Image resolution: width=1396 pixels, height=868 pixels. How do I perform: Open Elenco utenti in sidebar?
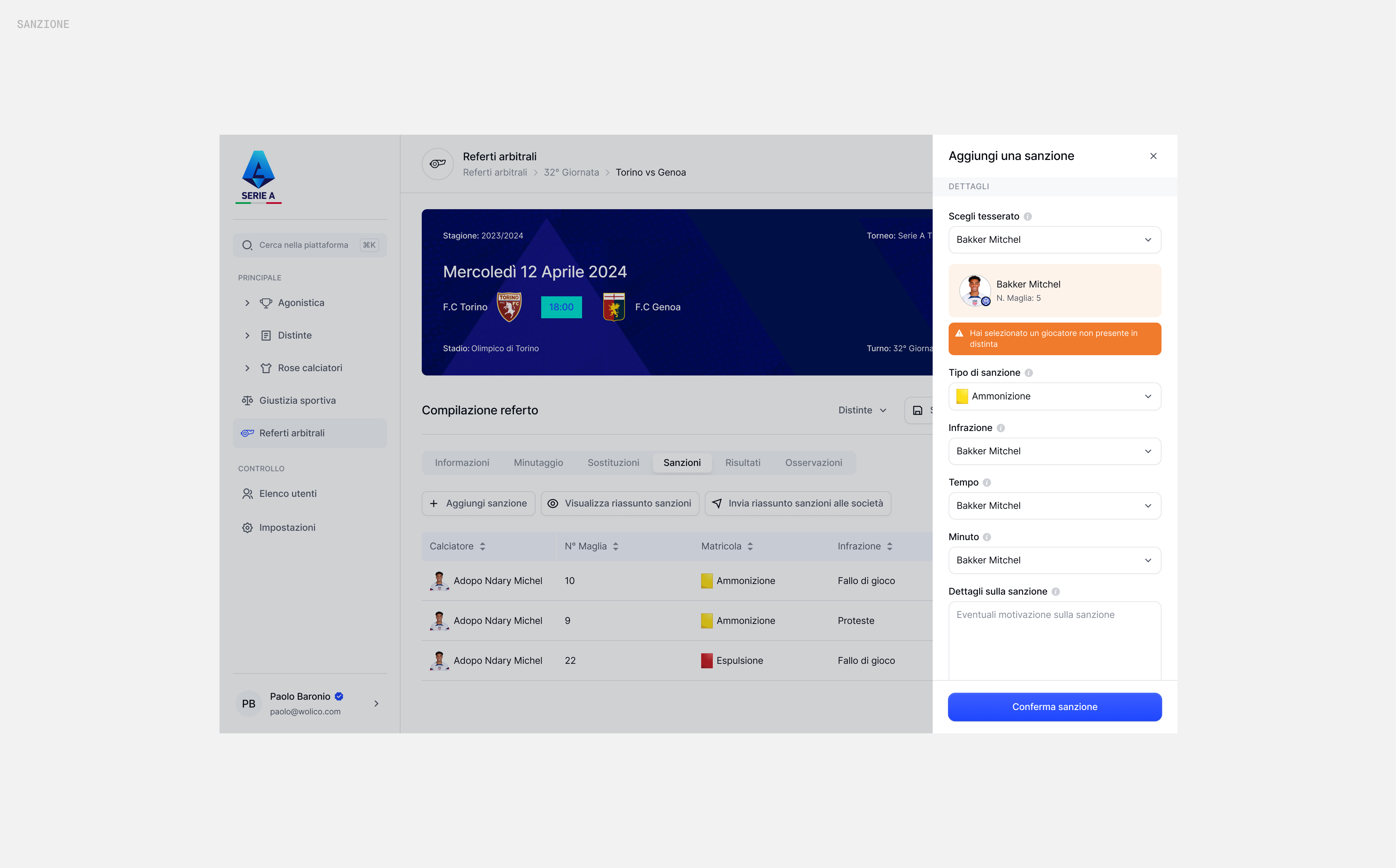[310, 494]
